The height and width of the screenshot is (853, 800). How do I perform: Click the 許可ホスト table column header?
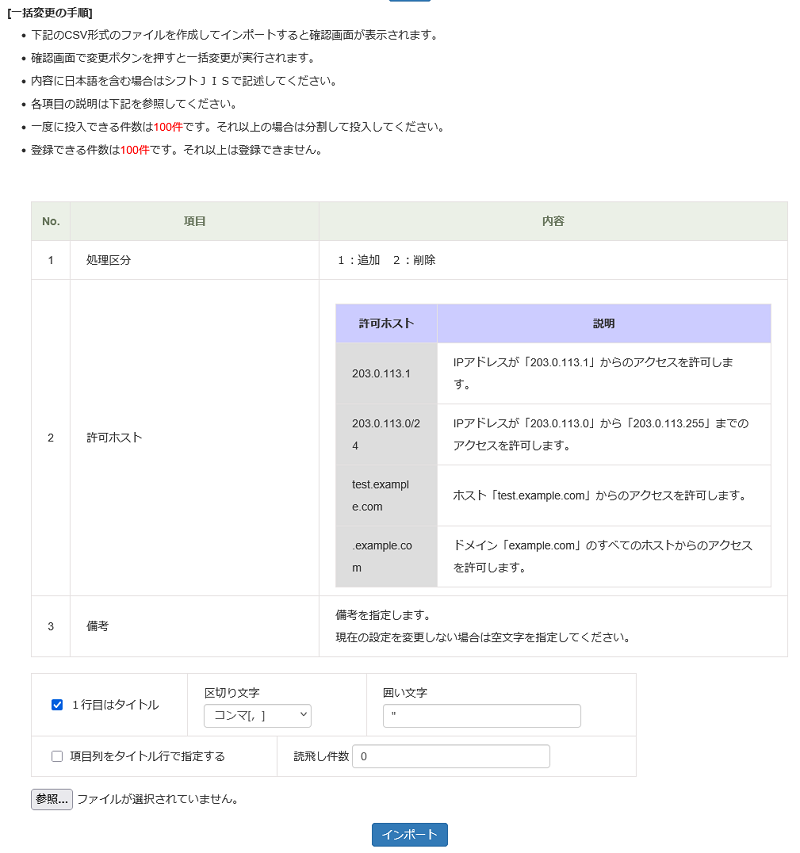point(386,323)
